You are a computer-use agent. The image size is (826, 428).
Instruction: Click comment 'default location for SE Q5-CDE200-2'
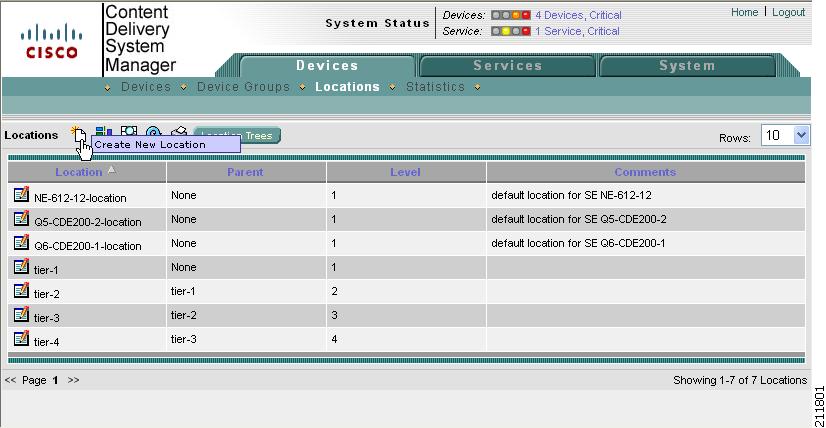click(578, 219)
